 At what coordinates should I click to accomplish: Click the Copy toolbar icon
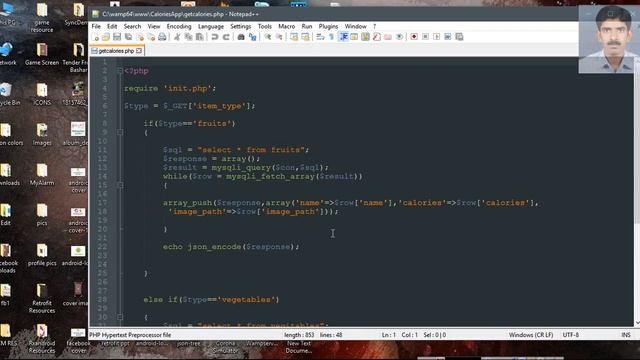coord(188,37)
